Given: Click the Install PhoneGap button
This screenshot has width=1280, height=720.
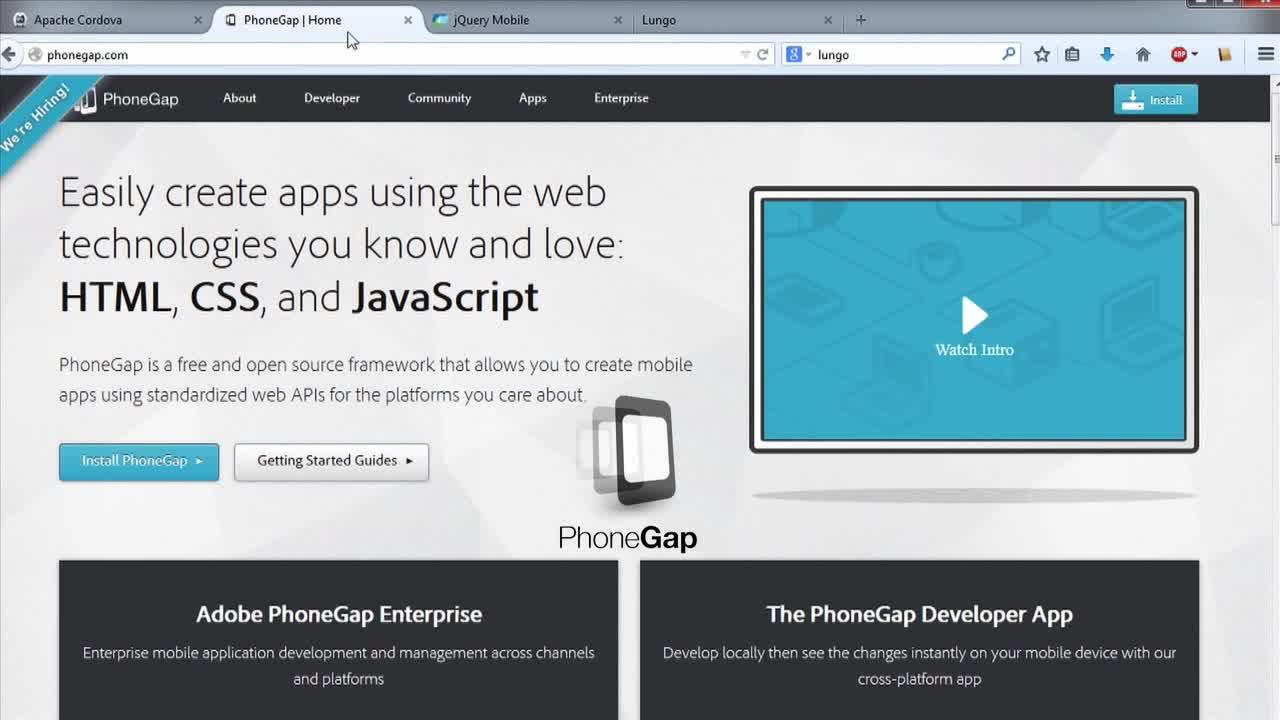Looking at the screenshot, I should click(x=139, y=461).
